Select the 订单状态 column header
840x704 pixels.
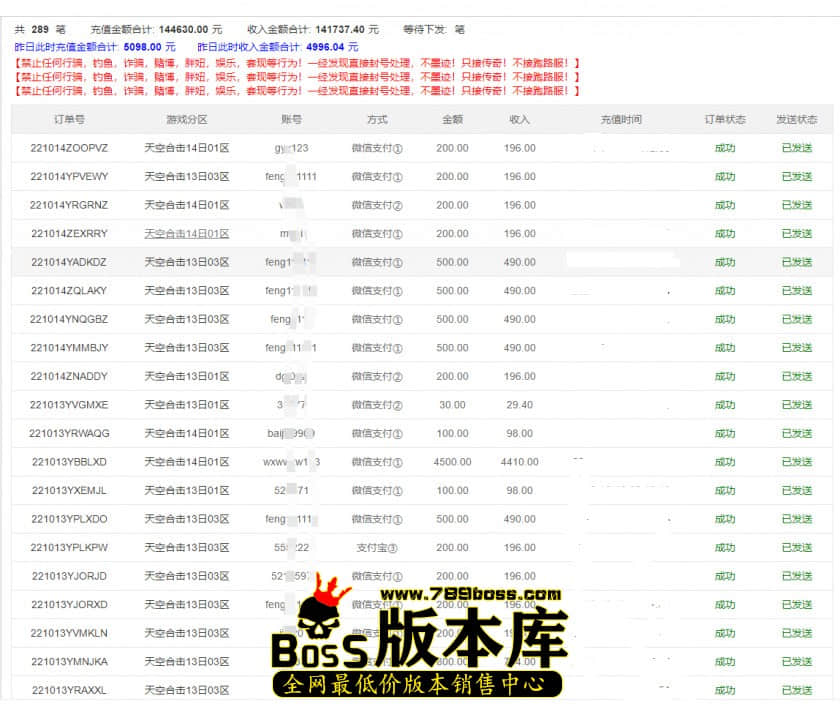(724, 119)
